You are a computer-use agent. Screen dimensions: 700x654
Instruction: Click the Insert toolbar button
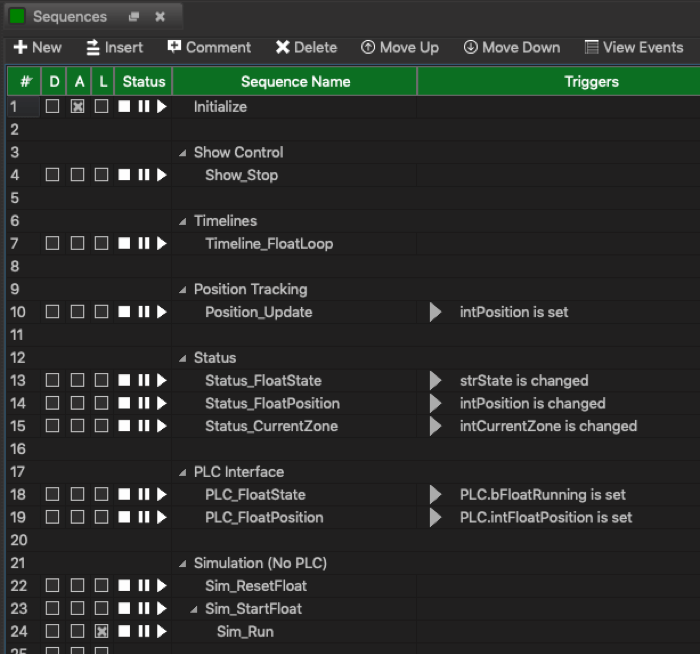(x=115, y=47)
